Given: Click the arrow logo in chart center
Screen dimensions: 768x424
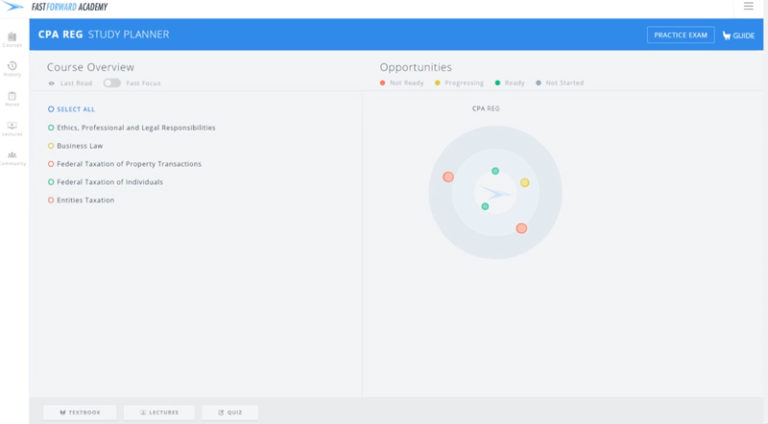Looking at the screenshot, I should tap(495, 192).
